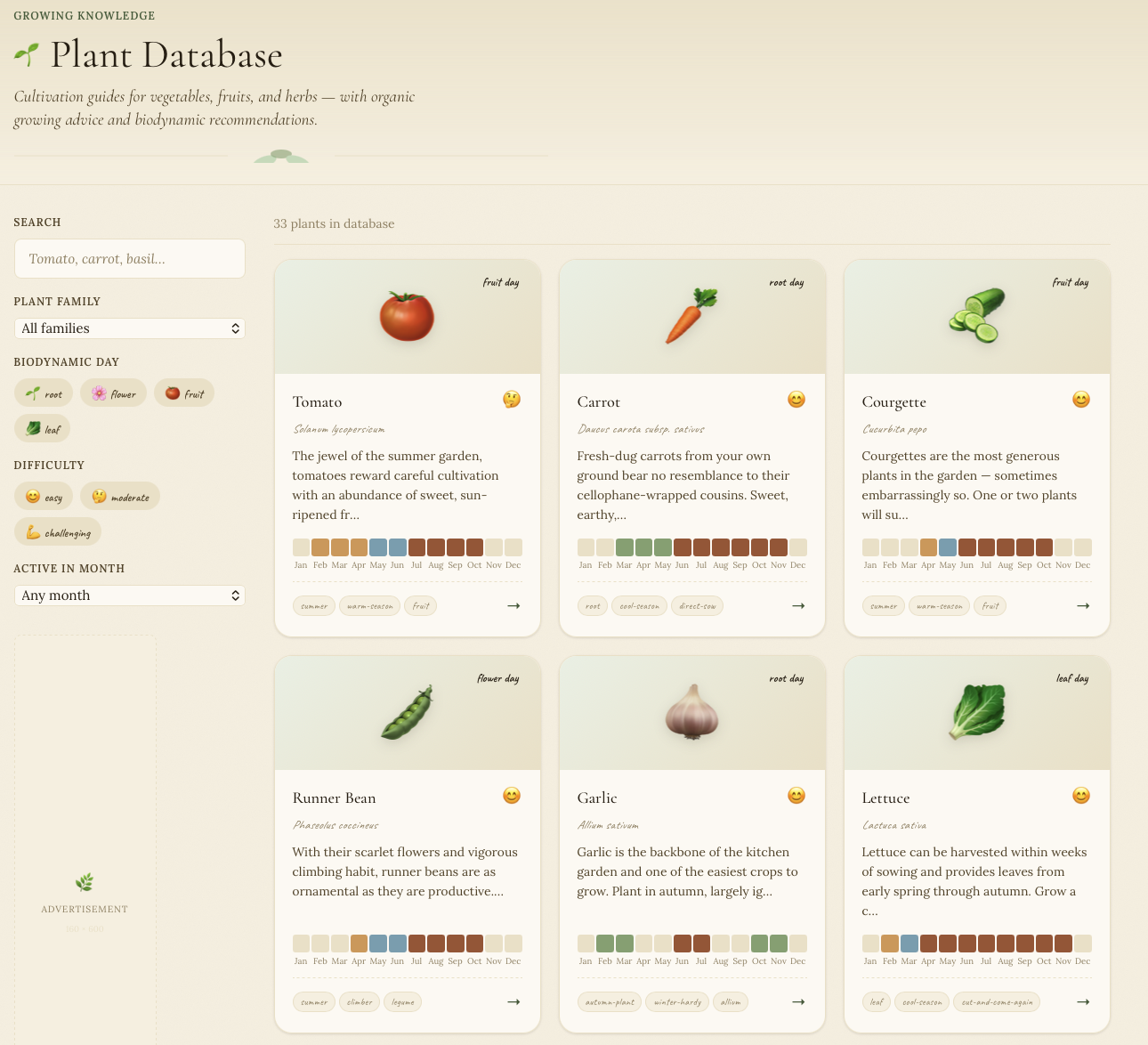Open the Plant Family dropdown

click(130, 328)
